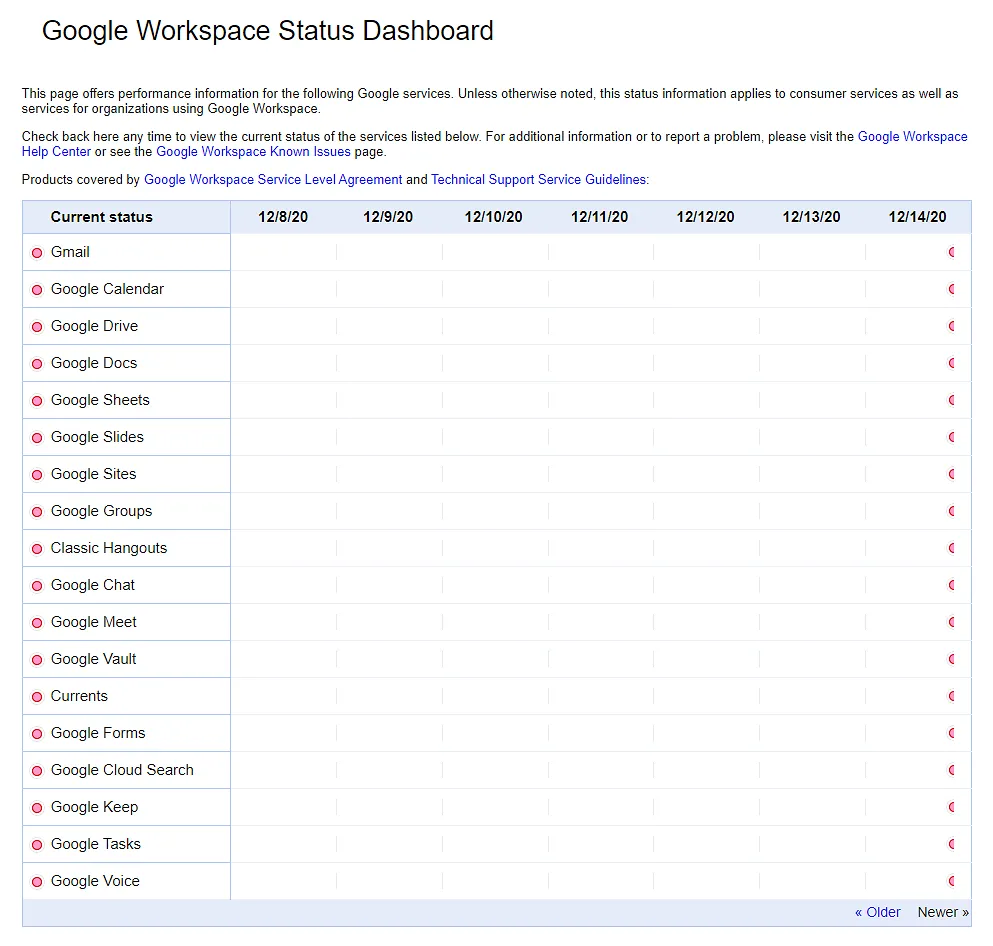
Task: Click the 12/14/20 outage icon for Google Chat
Action: [952, 586]
